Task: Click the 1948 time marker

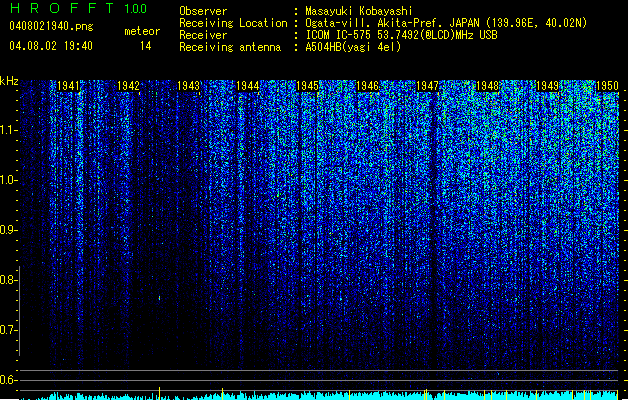Action: coord(487,86)
